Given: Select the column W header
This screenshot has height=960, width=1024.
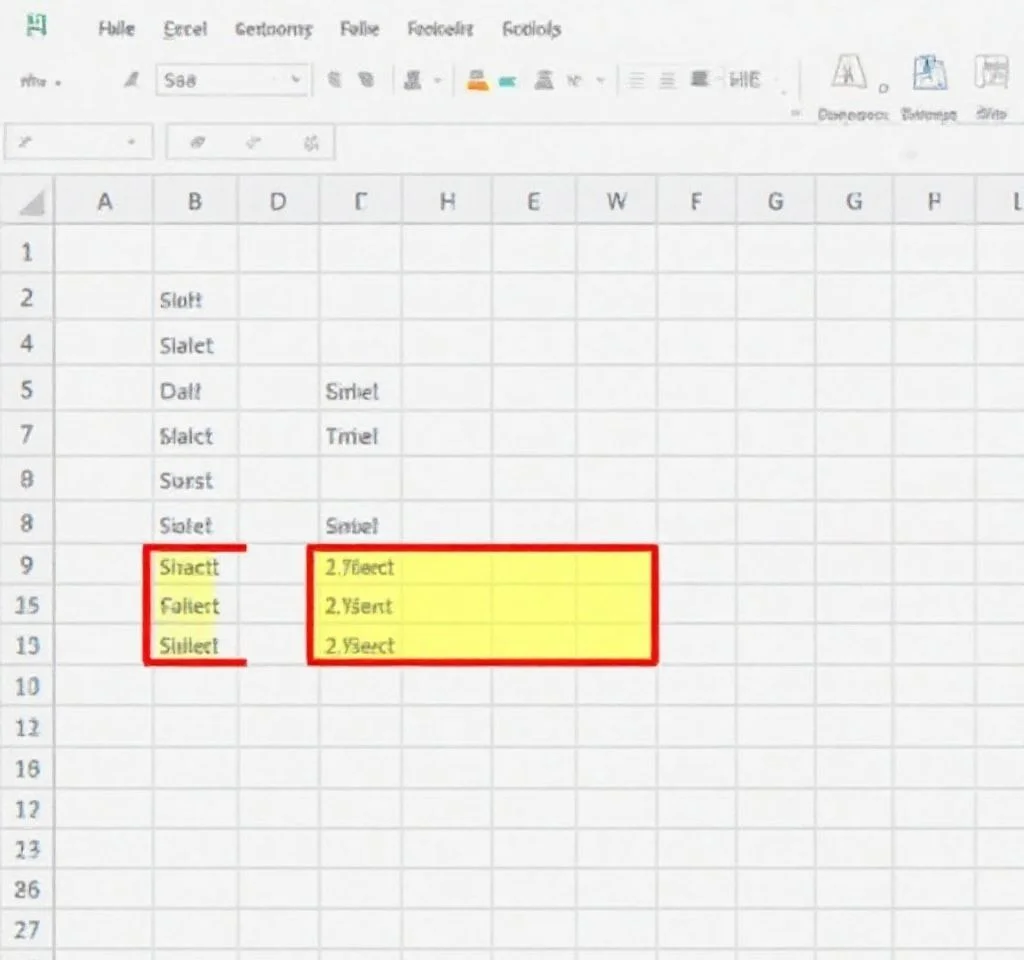Looking at the screenshot, I should pyautogui.click(x=617, y=202).
